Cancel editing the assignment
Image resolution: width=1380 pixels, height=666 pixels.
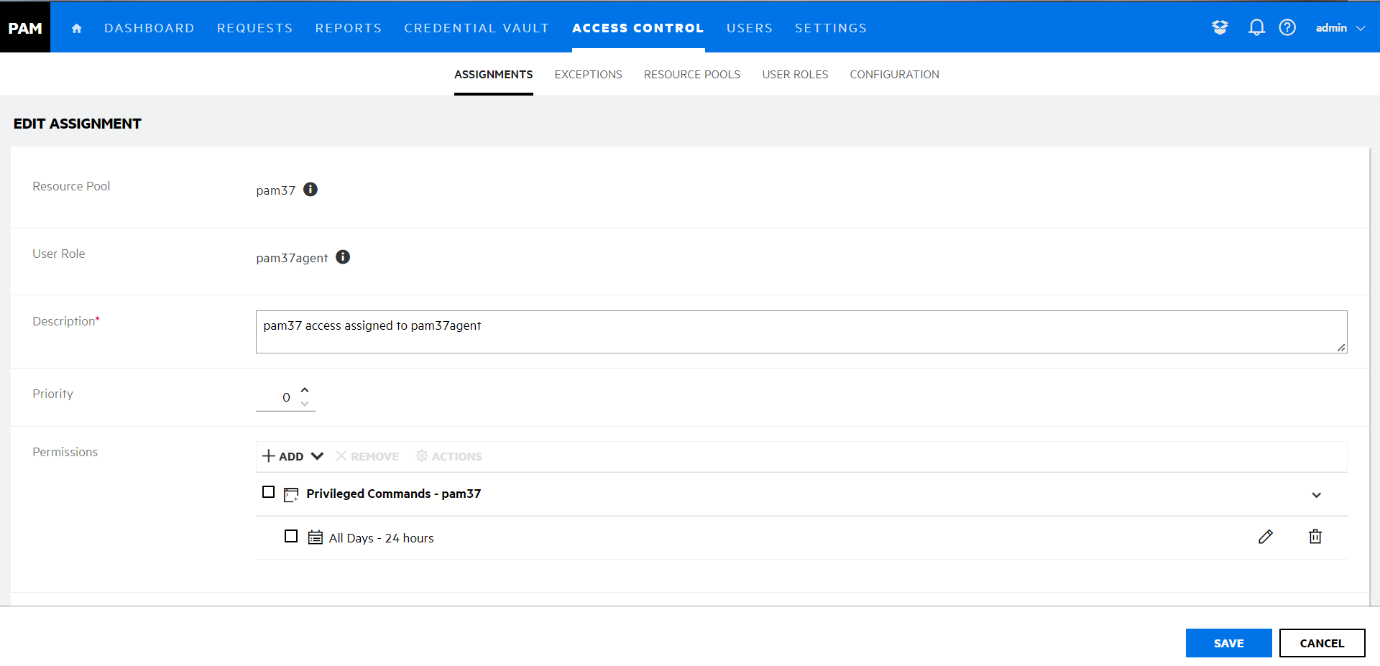coord(1321,643)
